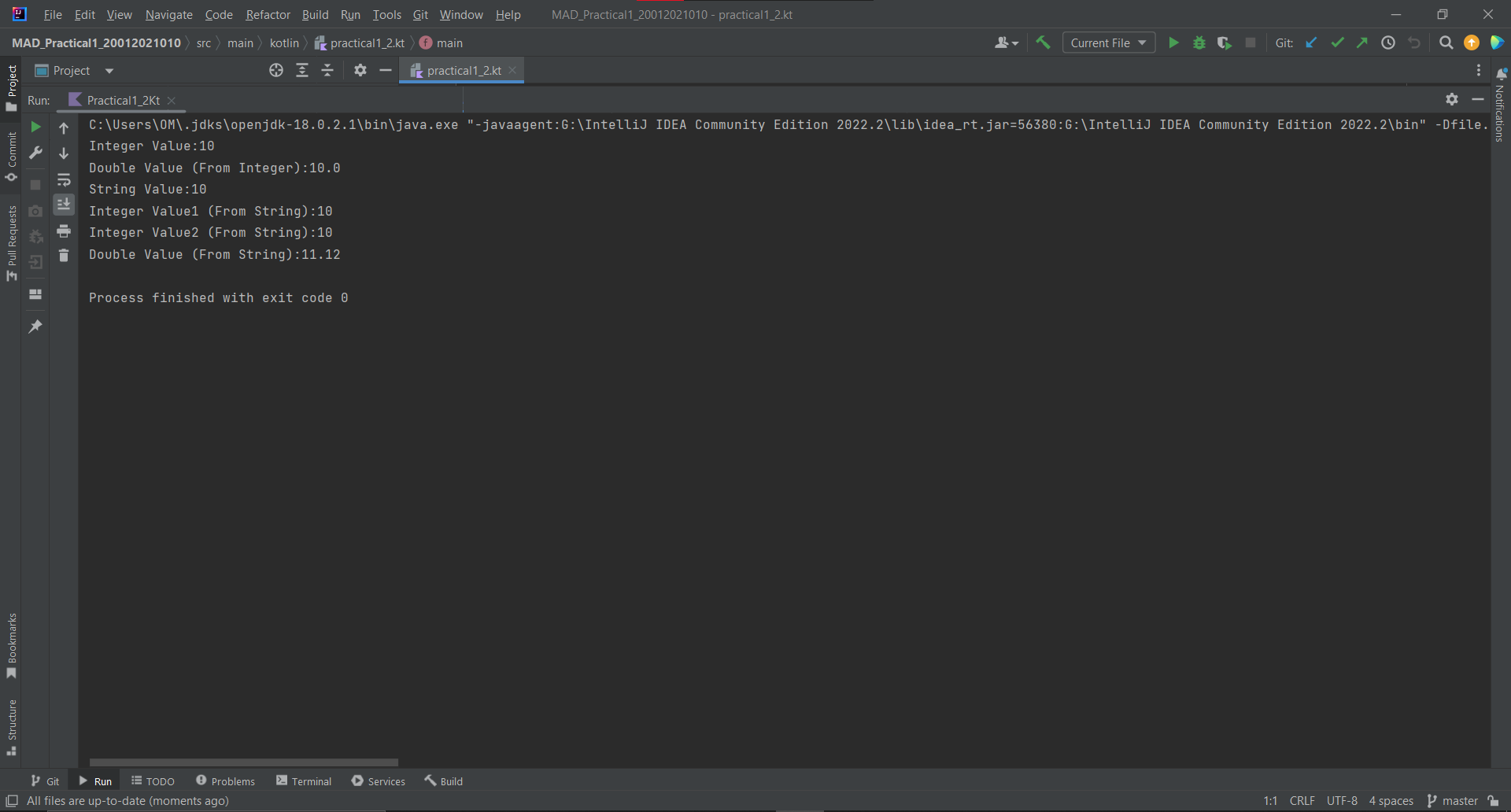Open IDE updates orange icon
Viewport: 1511px width, 812px height.
pyautogui.click(x=1472, y=42)
